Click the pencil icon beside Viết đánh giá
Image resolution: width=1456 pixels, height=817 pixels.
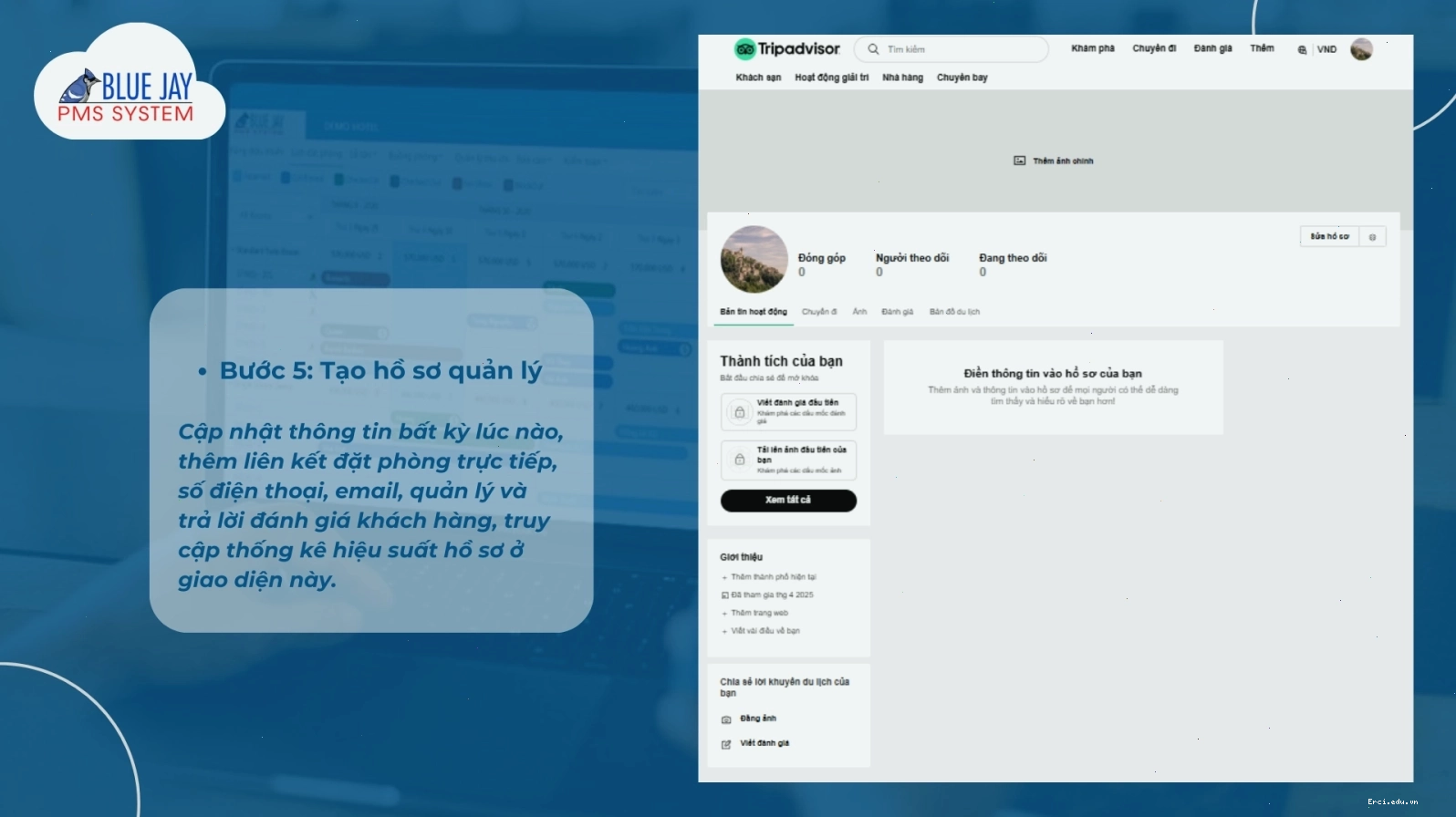(726, 744)
